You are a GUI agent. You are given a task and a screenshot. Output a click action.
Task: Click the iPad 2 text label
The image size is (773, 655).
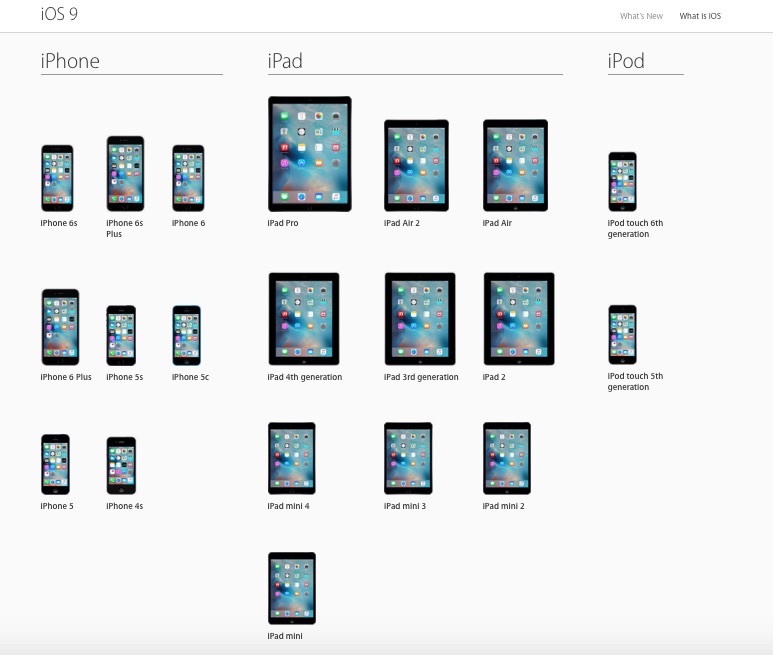(494, 377)
